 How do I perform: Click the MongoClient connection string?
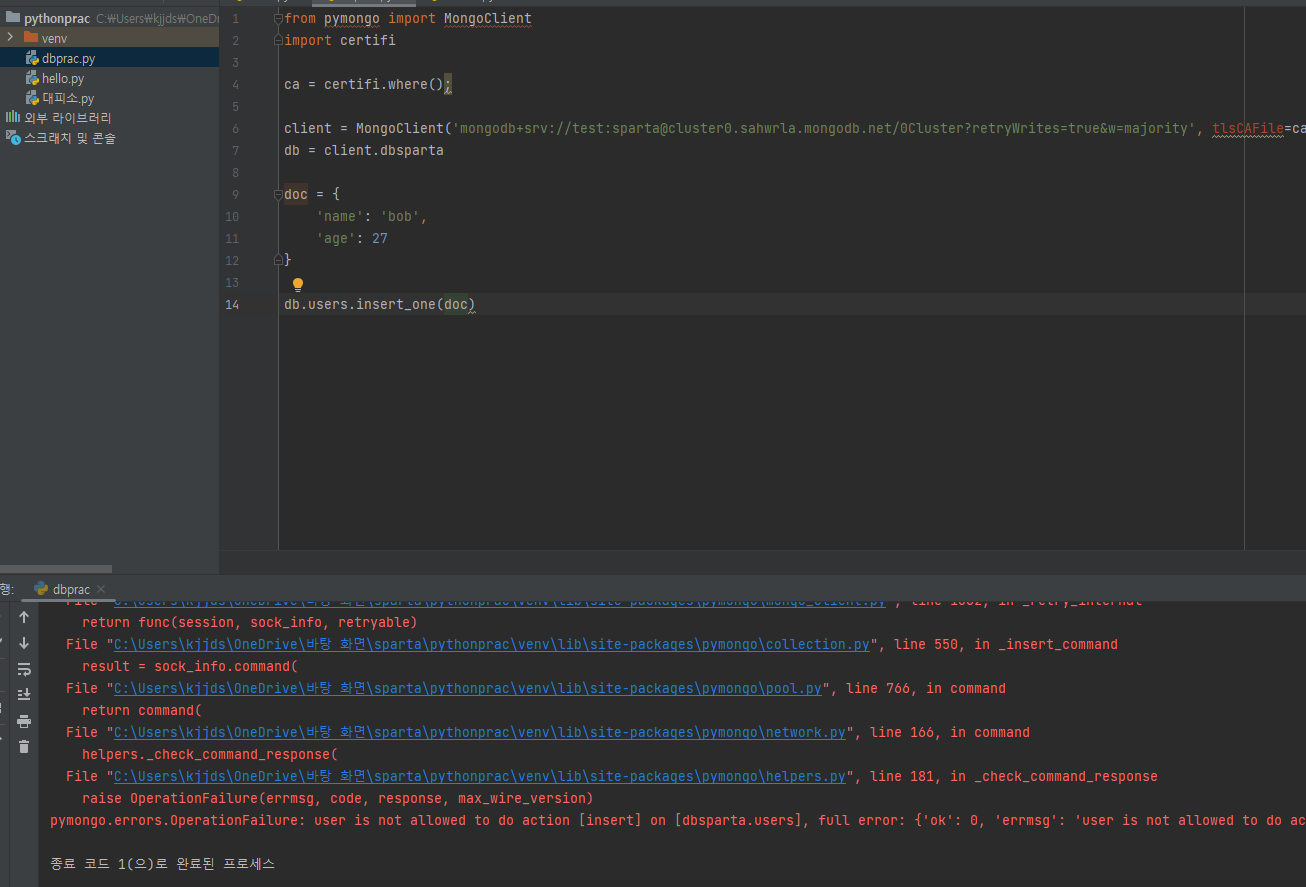(x=824, y=128)
